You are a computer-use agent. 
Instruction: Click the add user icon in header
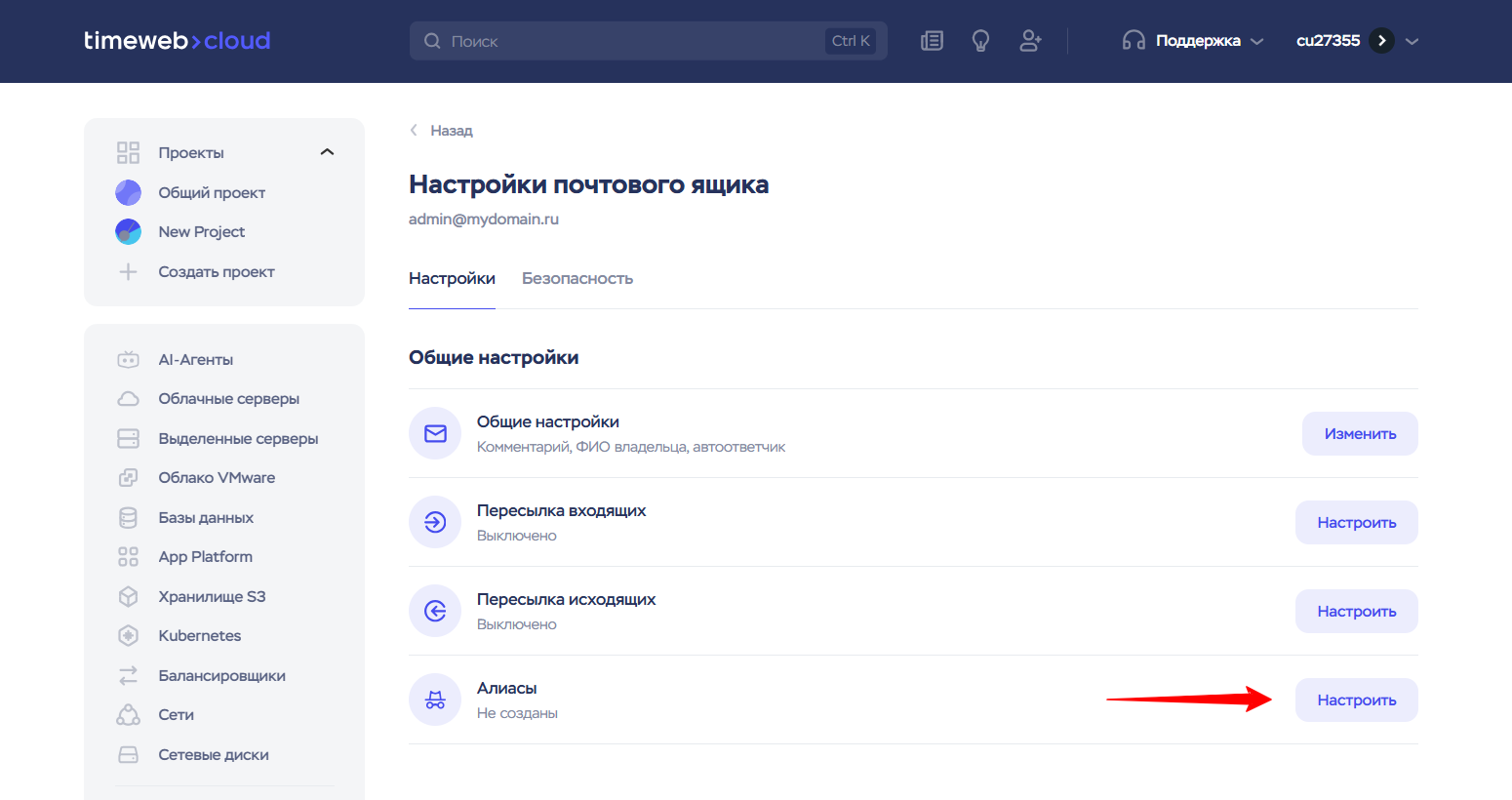pos(1030,41)
